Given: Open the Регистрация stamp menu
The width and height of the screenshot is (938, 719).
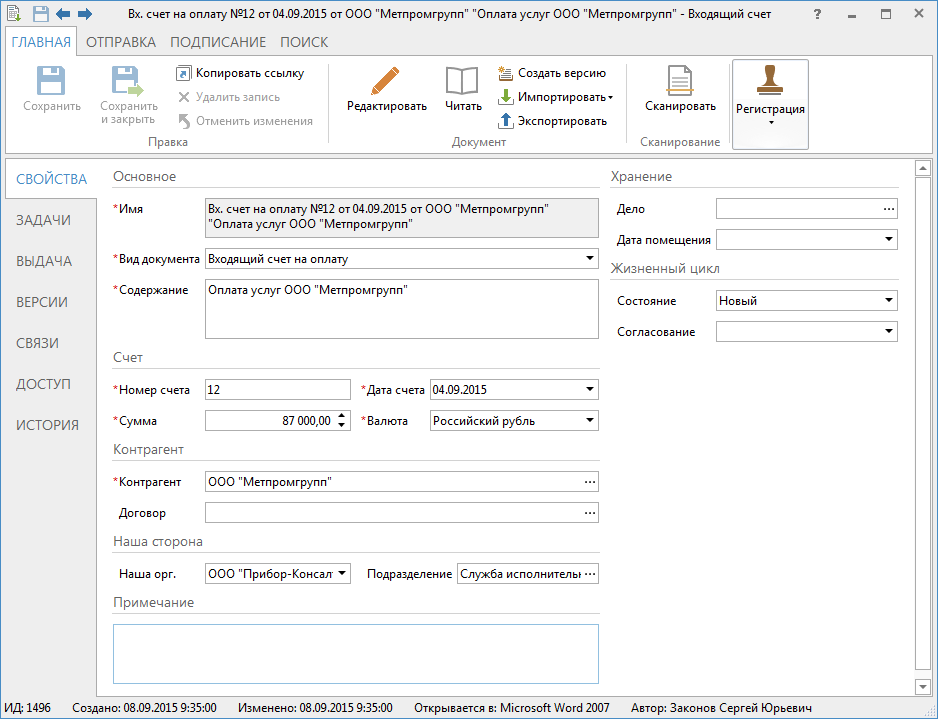Looking at the screenshot, I should 770,104.
